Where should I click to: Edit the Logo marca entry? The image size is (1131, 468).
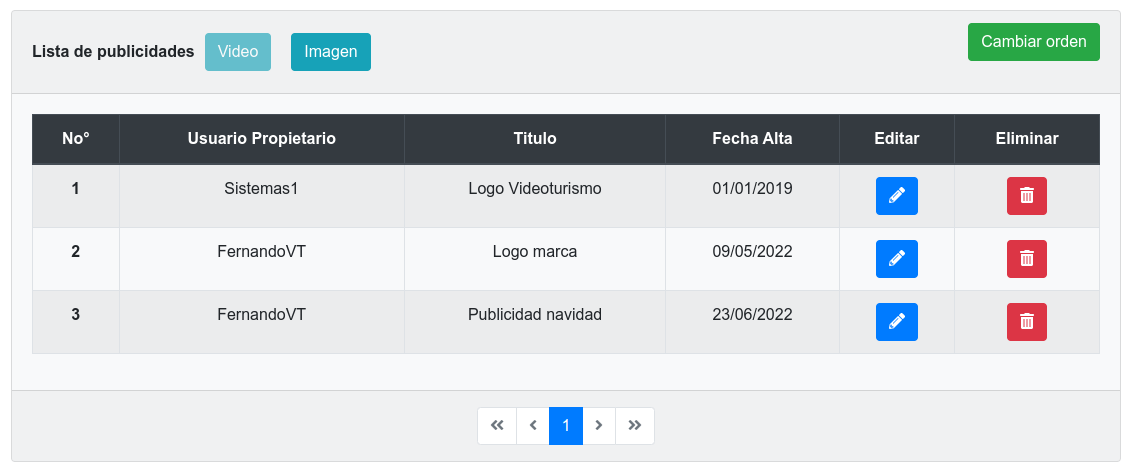click(x=896, y=259)
